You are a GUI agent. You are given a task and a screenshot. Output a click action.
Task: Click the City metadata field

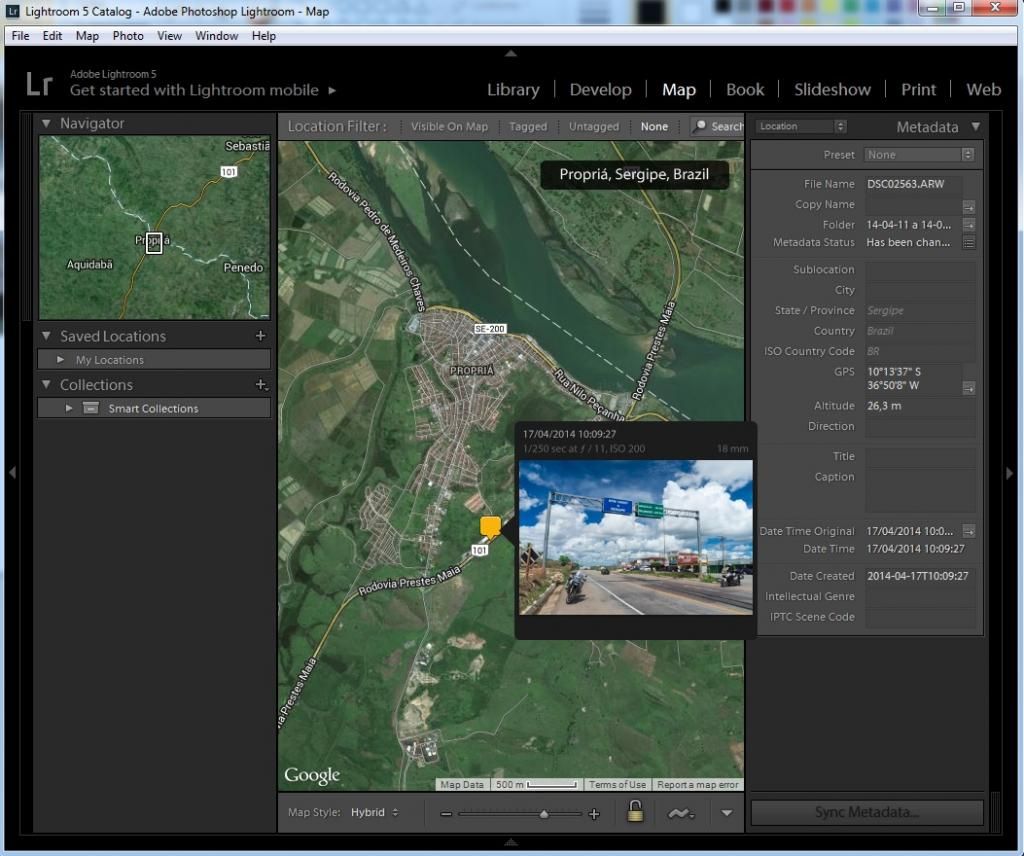(920, 290)
